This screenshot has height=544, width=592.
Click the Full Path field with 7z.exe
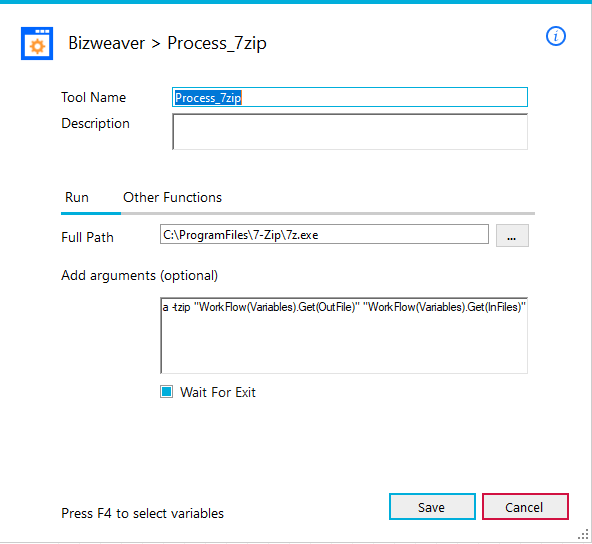(x=324, y=234)
